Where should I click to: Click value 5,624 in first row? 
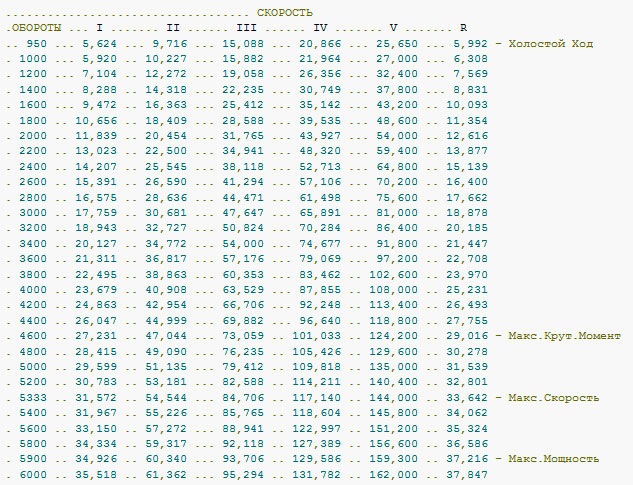tap(99, 44)
